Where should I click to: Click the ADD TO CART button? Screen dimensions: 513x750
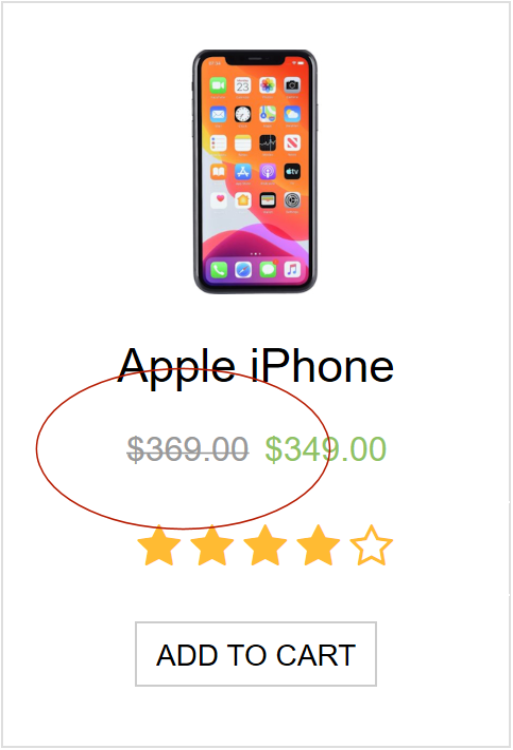coord(256,654)
